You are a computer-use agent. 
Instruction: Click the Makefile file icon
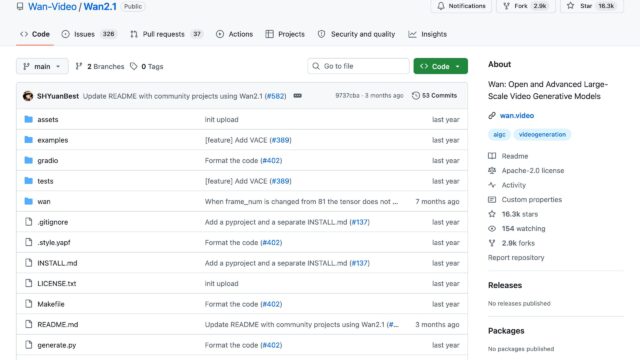pyautogui.click(x=29, y=304)
